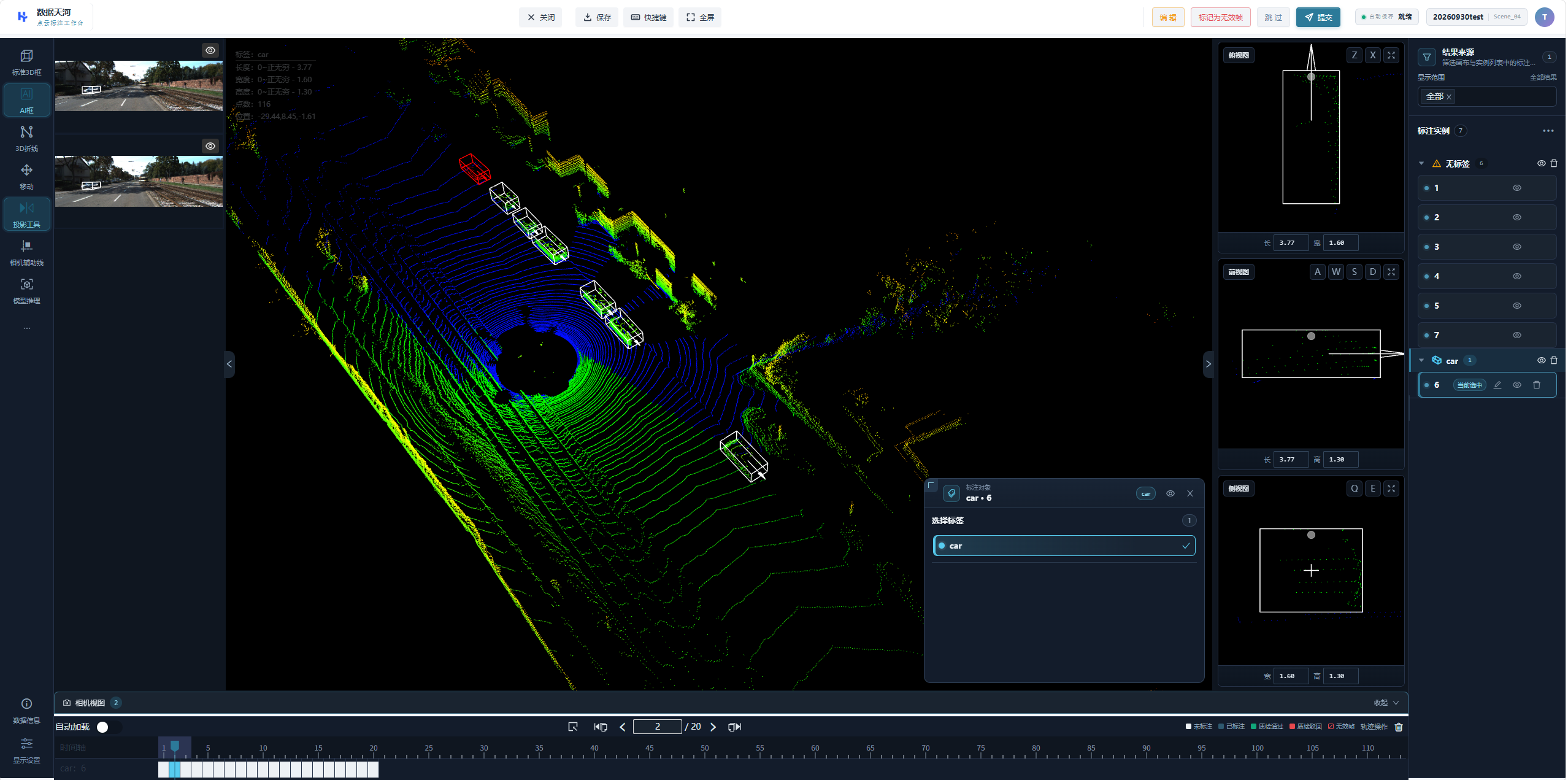Click 收起 to collapse camera views
This screenshot has height=780, width=1568.
pyautogui.click(x=1386, y=703)
